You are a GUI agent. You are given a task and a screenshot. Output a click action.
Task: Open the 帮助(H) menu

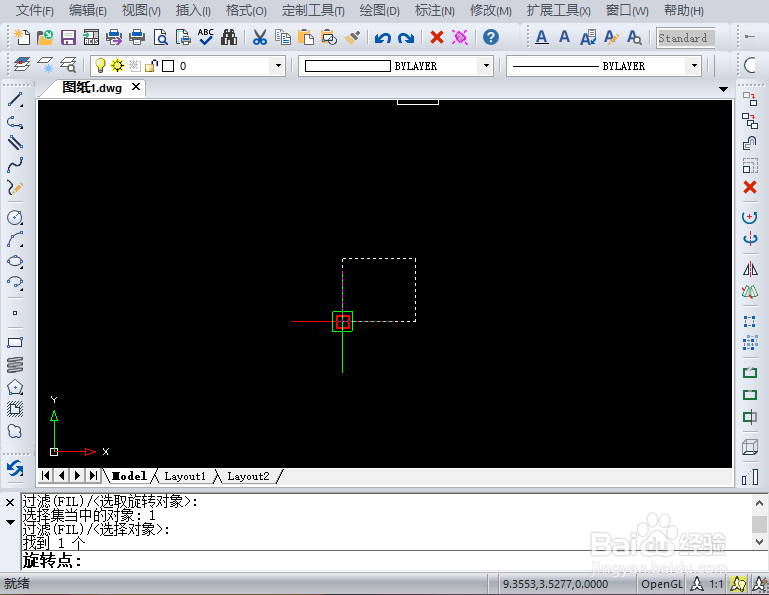pyautogui.click(x=684, y=10)
